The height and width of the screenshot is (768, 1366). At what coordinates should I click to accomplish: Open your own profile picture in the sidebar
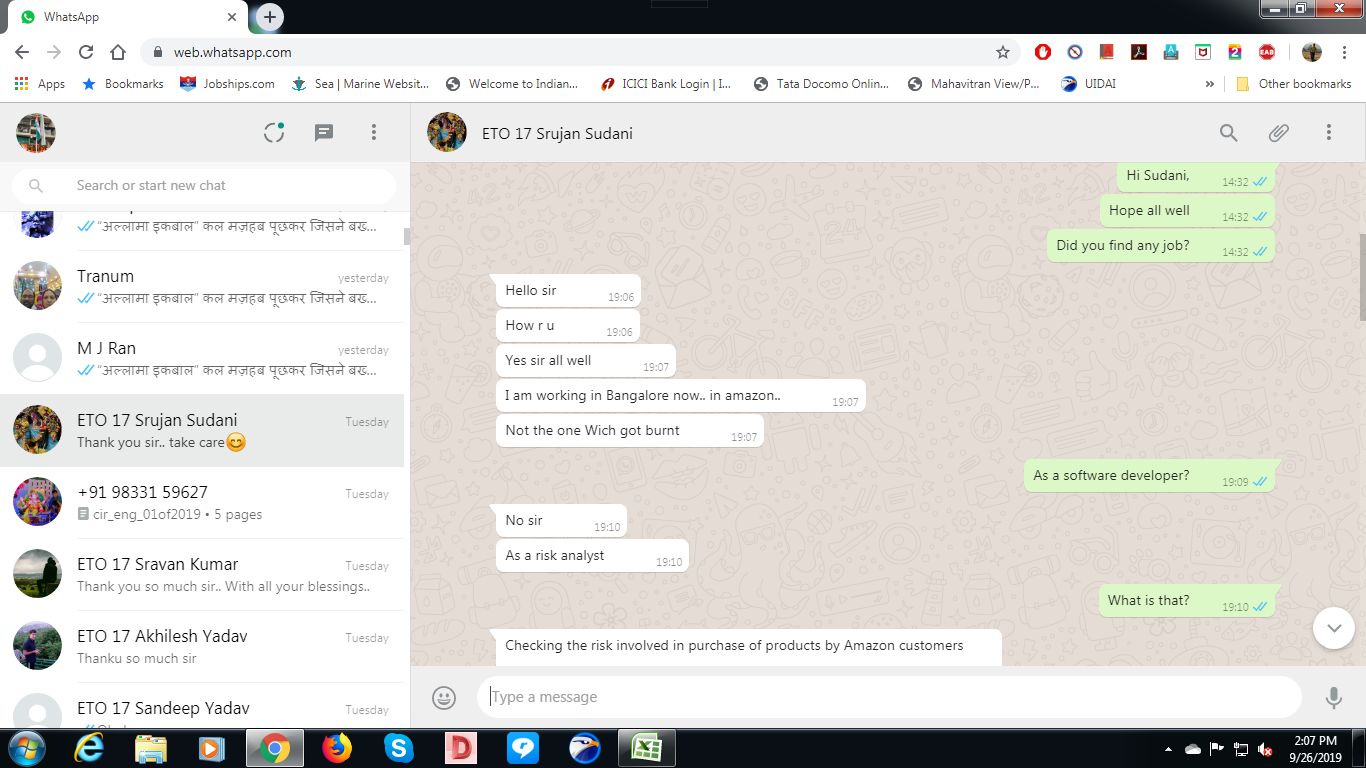point(36,133)
